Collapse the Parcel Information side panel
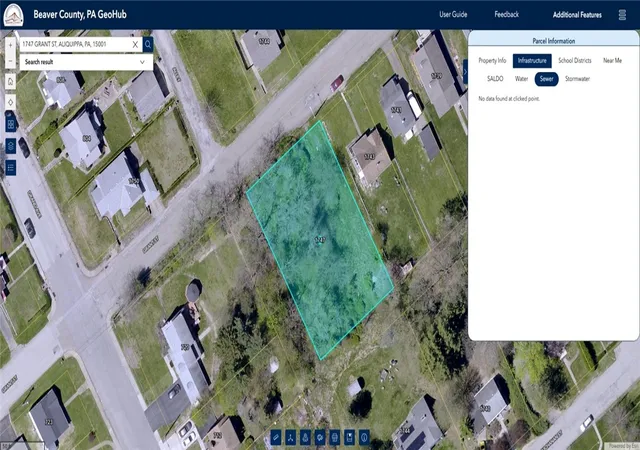Screen dimensions: 640x450 (x=465, y=71)
